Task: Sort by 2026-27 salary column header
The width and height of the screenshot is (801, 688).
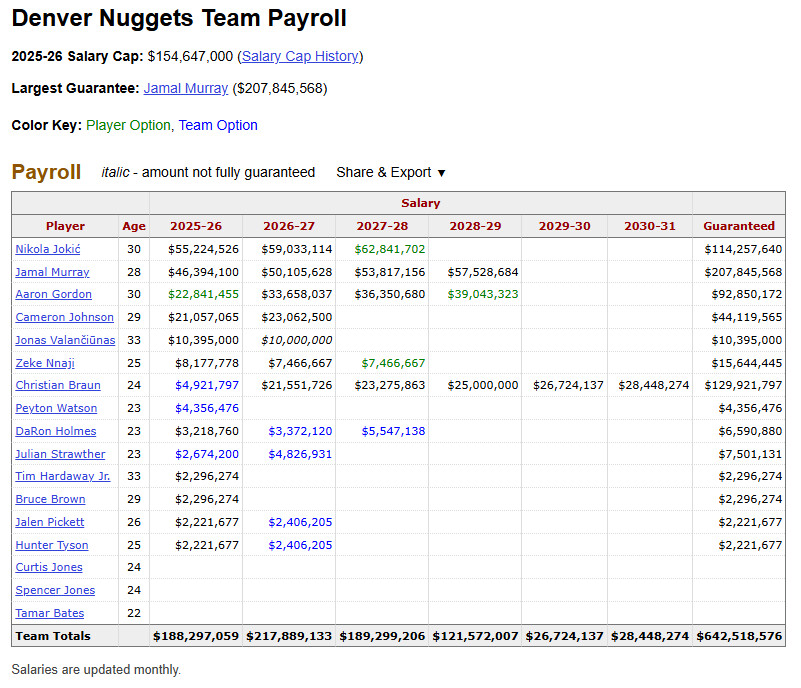Action: 289,226
